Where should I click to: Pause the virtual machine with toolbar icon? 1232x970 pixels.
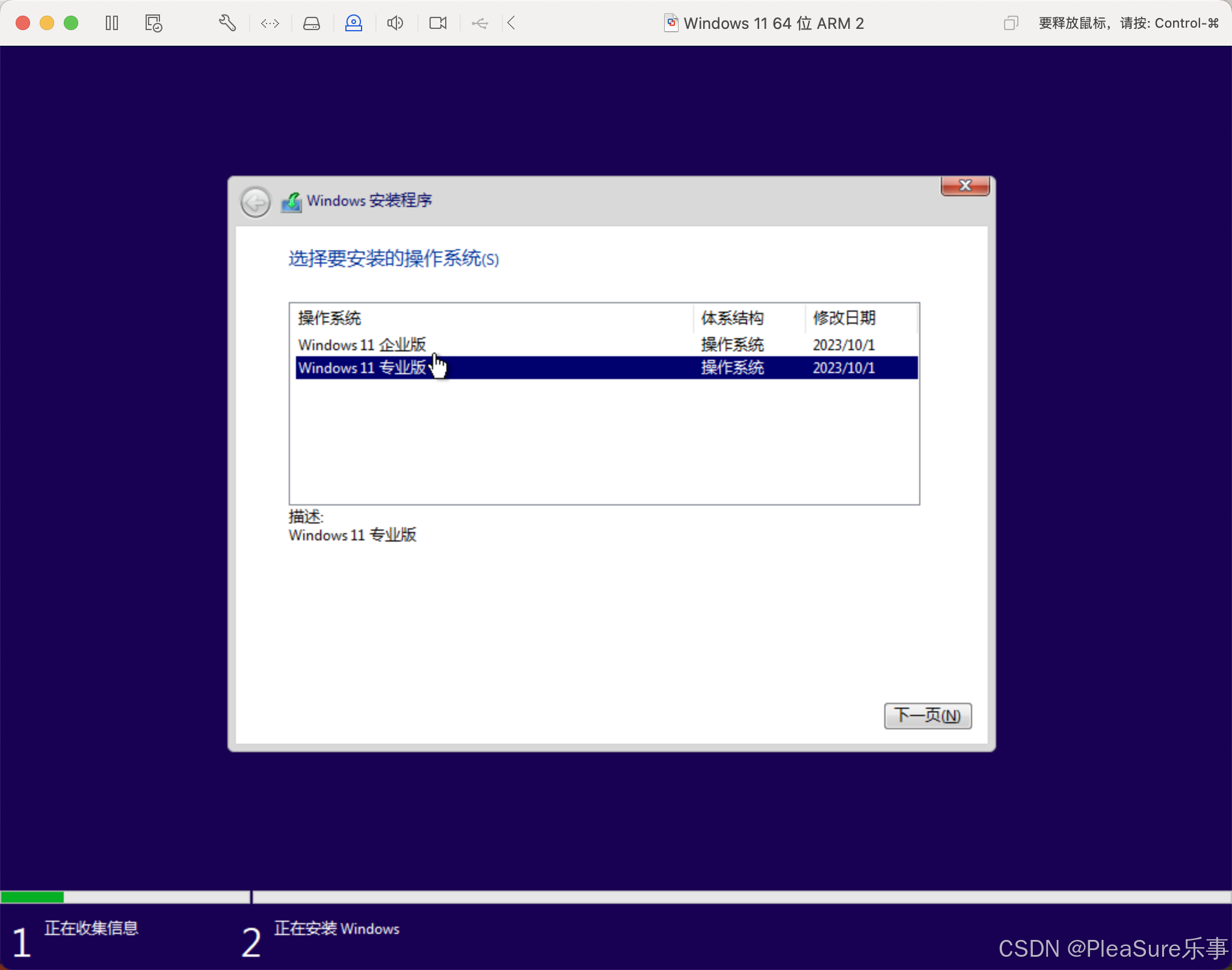click(x=112, y=23)
